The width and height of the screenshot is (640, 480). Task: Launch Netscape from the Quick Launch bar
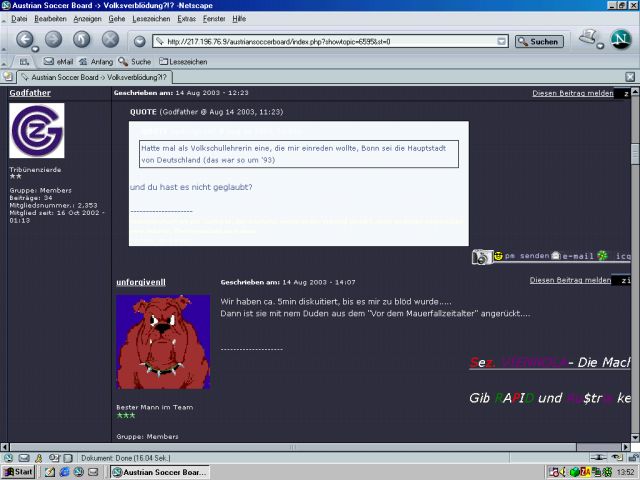[x=78, y=472]
